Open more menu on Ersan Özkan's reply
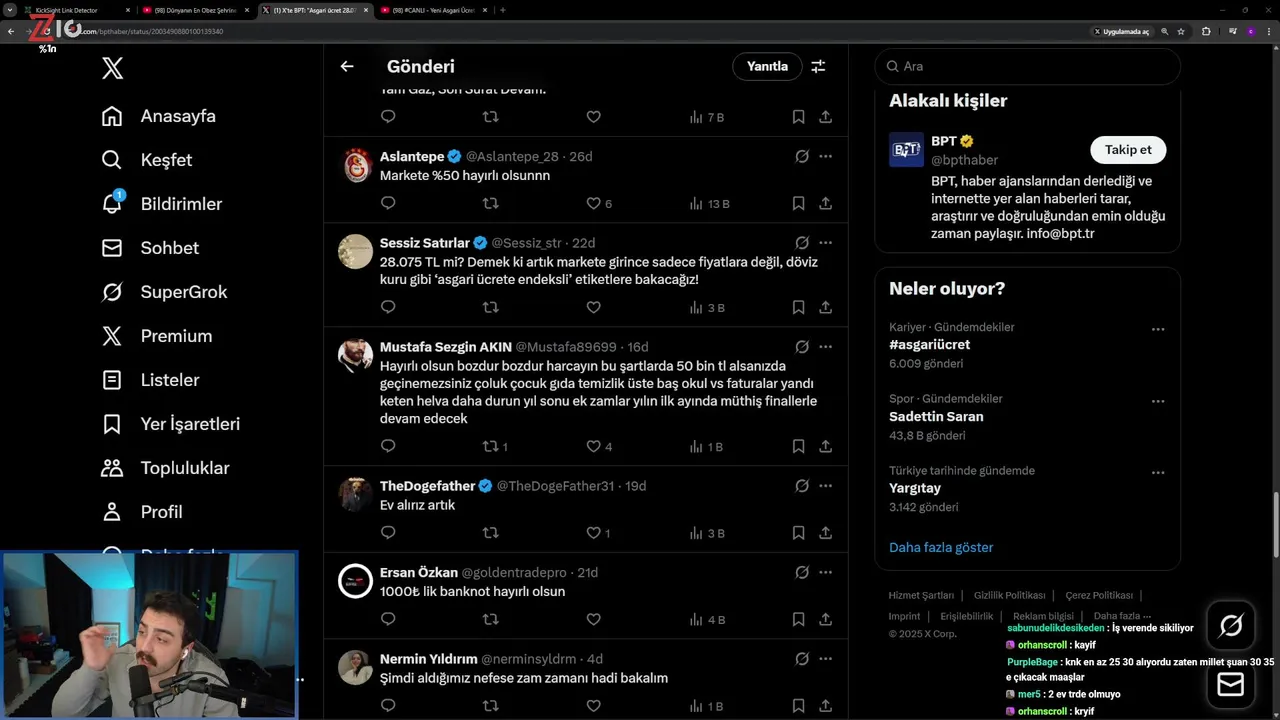This screenshot has height=720, width=1280. tap(825, 572)
